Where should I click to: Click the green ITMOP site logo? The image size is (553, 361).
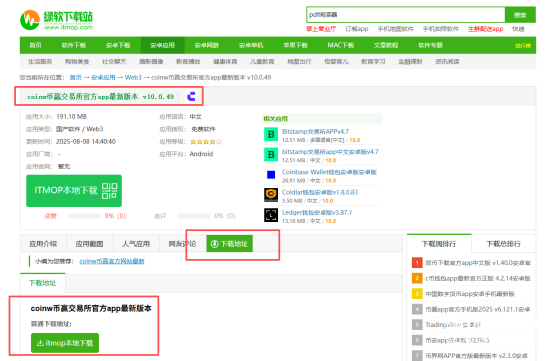click(56, 20)
